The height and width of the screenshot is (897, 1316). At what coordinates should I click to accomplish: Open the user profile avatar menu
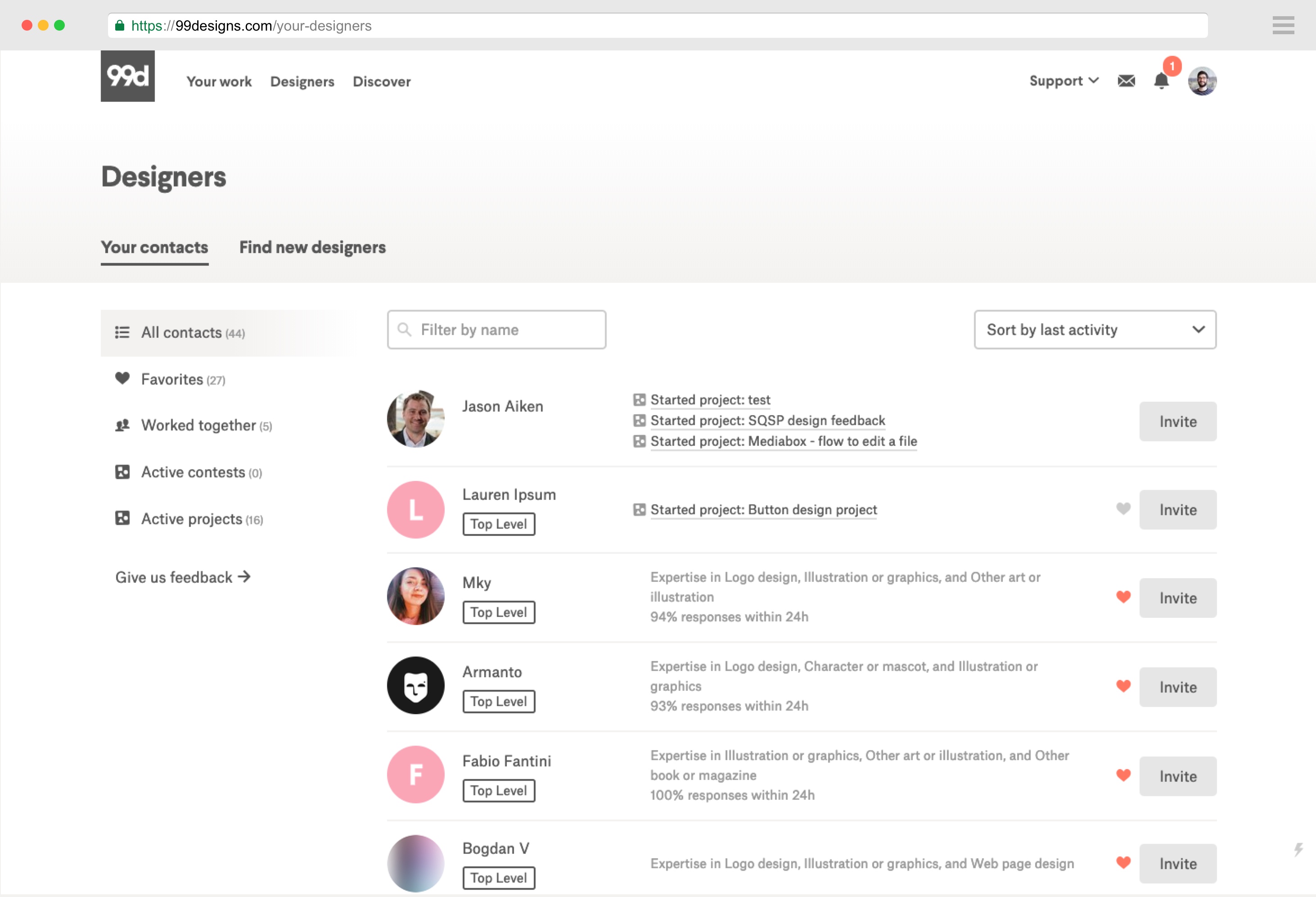(1202, 81)
